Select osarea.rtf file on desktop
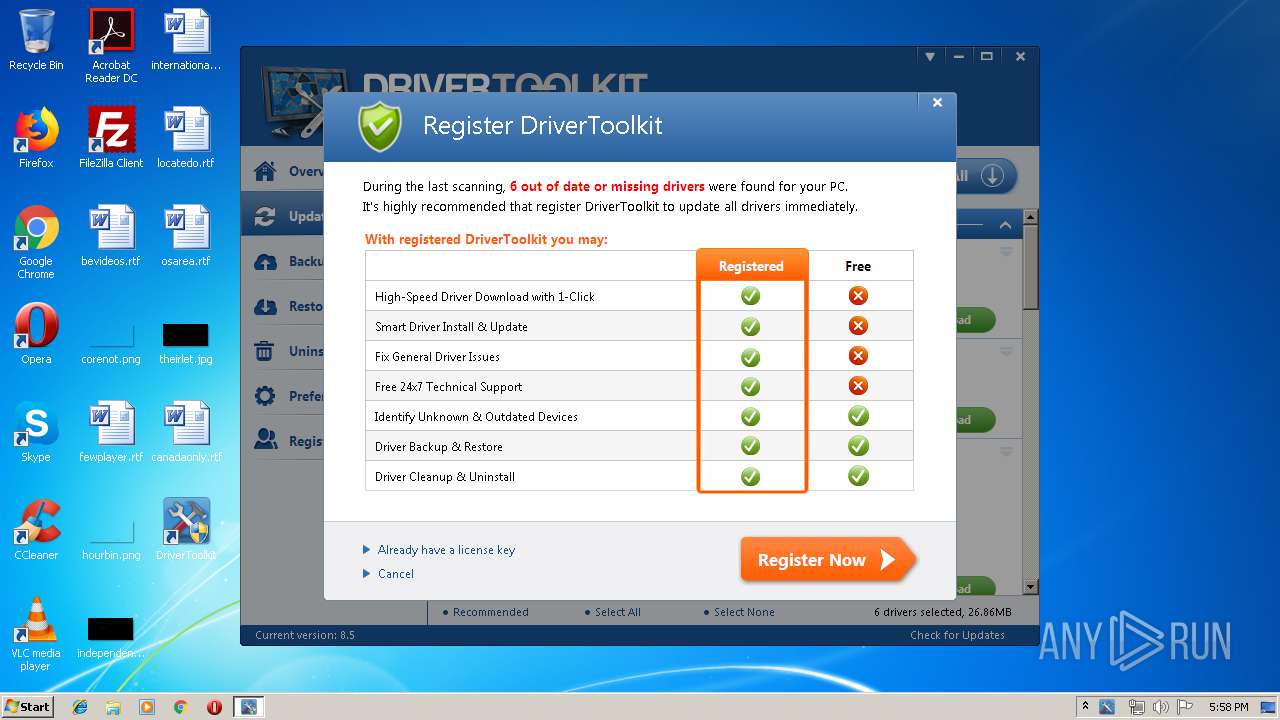The height and width of the screenshot is (720, 1280). coord(186,236)
